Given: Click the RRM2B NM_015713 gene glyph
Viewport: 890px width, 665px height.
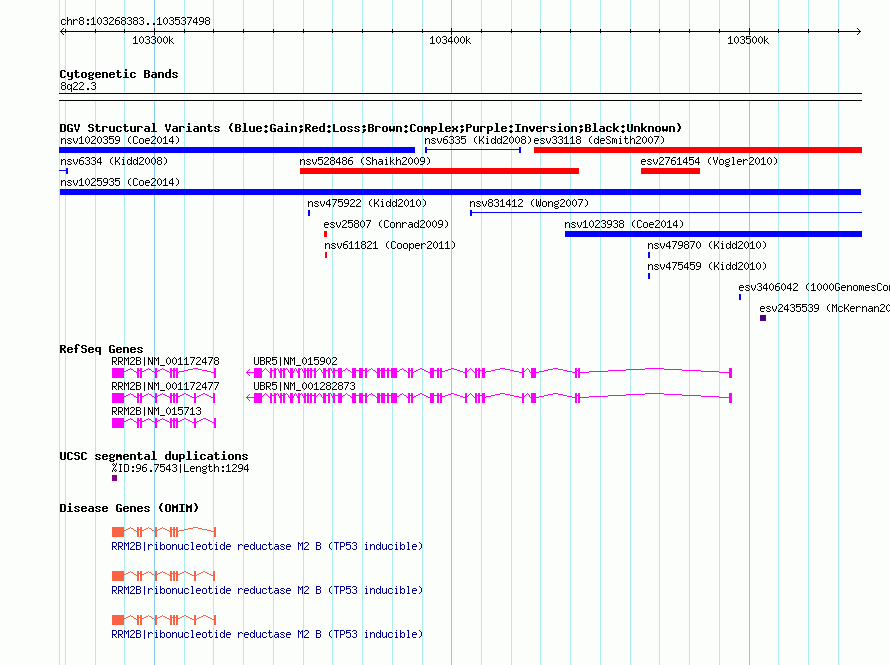Looking at the screenshot, I should tap(164, 423).
